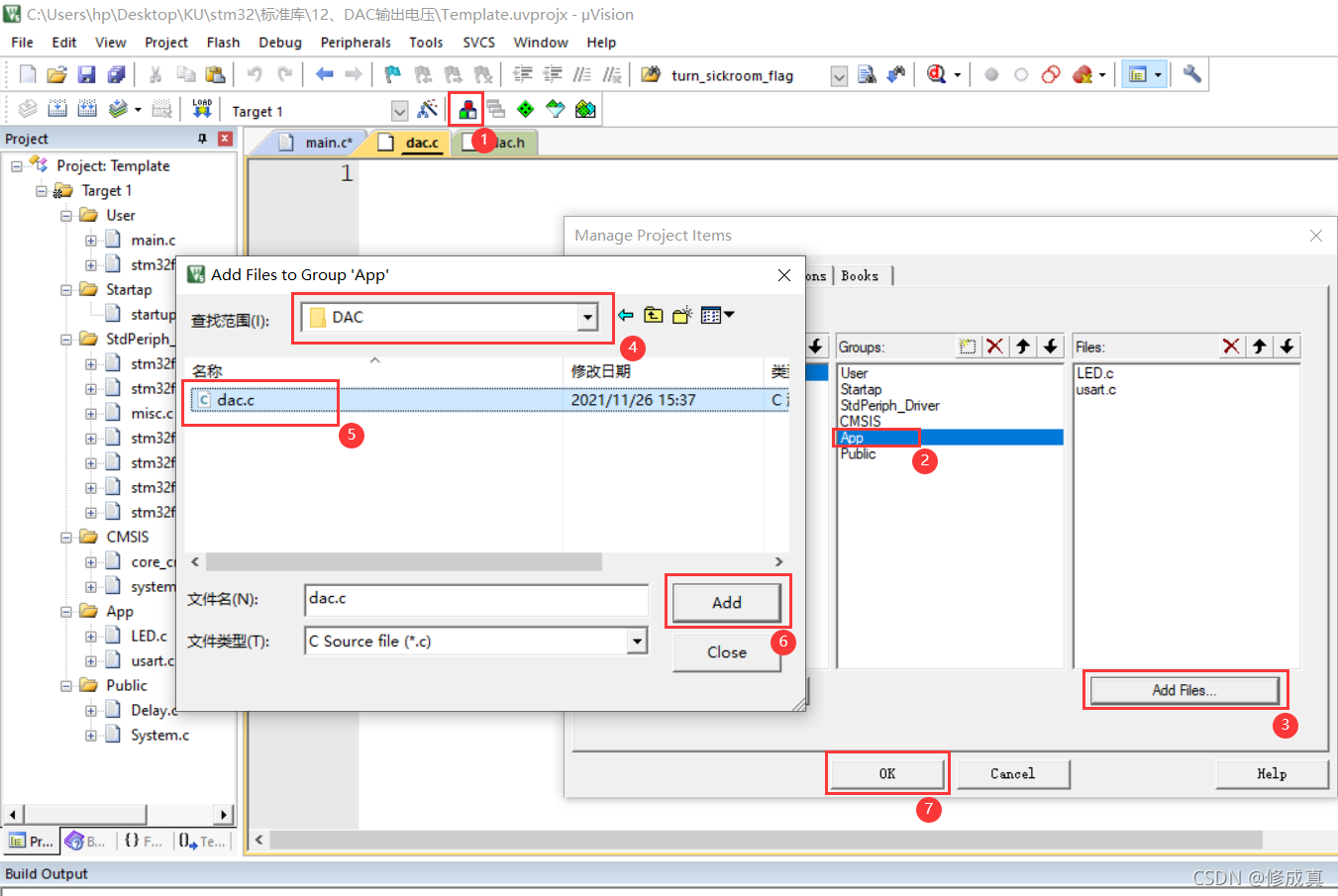1338x896 pixels.
Task: Click the Navigate Backwards blue arrow
Action: click(324, 74)
